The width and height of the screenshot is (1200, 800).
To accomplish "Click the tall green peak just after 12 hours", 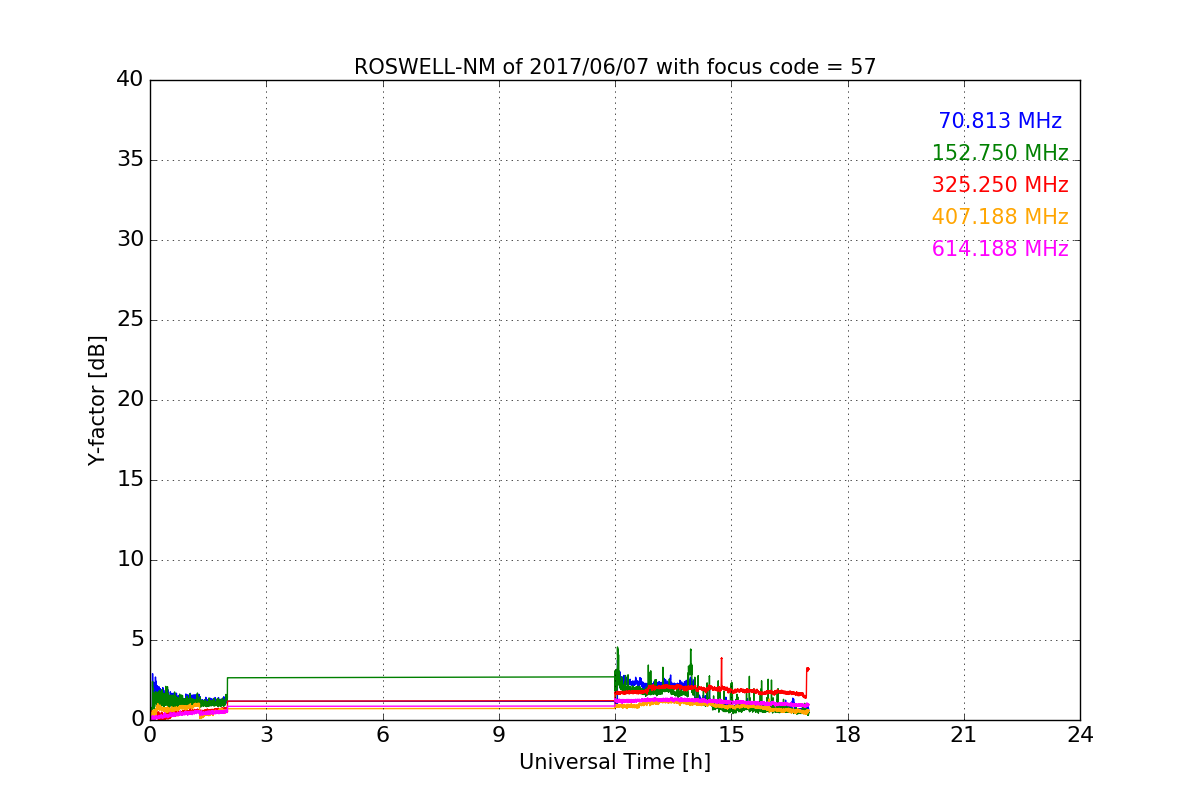I will pos(617,650).
